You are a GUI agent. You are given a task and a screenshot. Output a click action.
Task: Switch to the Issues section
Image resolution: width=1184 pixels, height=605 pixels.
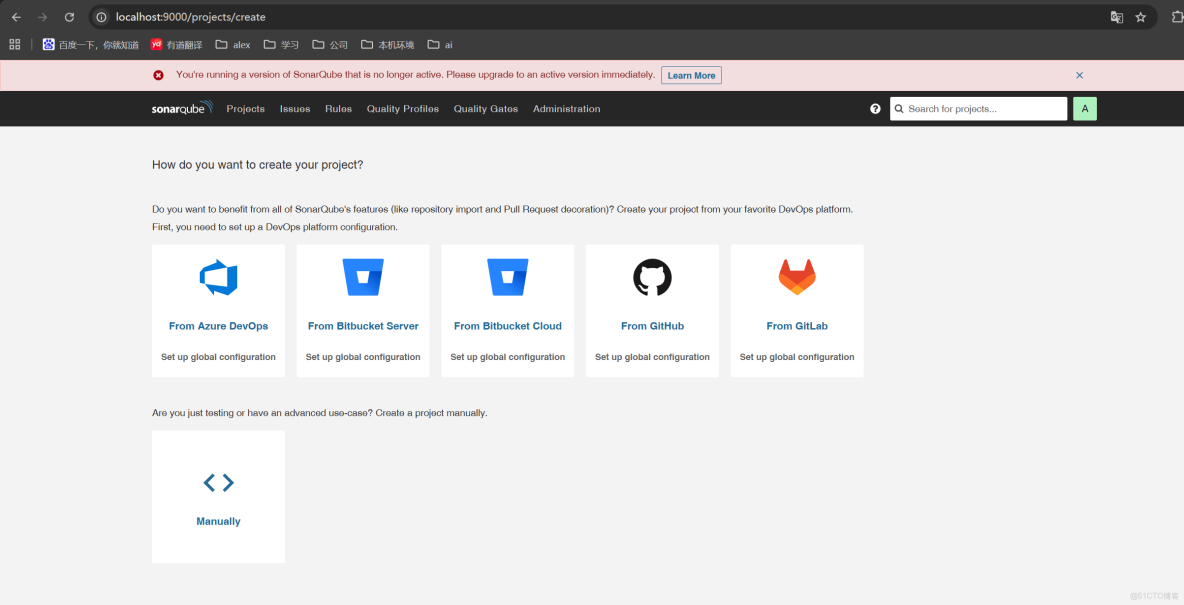pyautogui.click(x=295, y=109)
